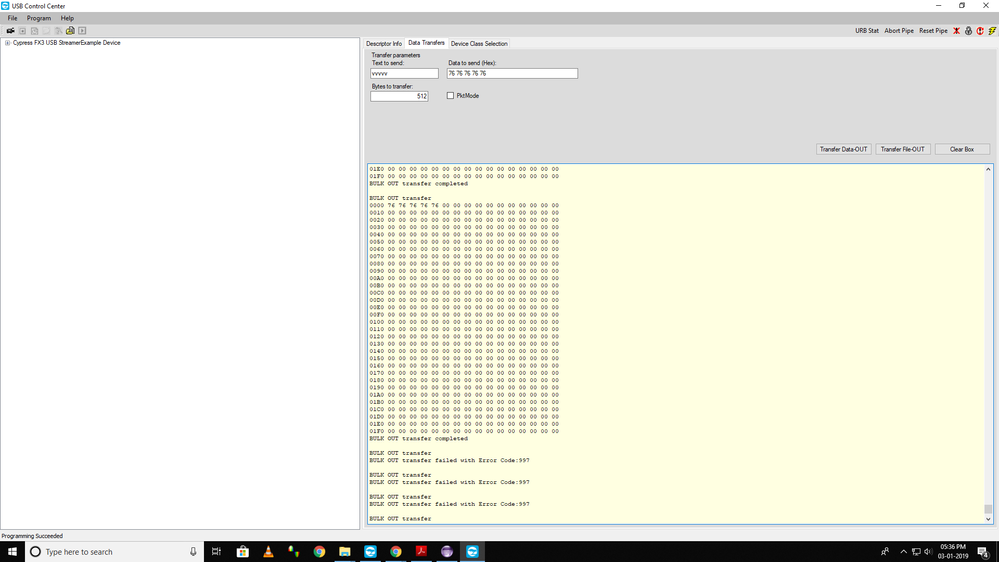This screenshot has width=999, height=562.
Task: Click the Bytes to transfer field
Action: [x=399, y=96]
